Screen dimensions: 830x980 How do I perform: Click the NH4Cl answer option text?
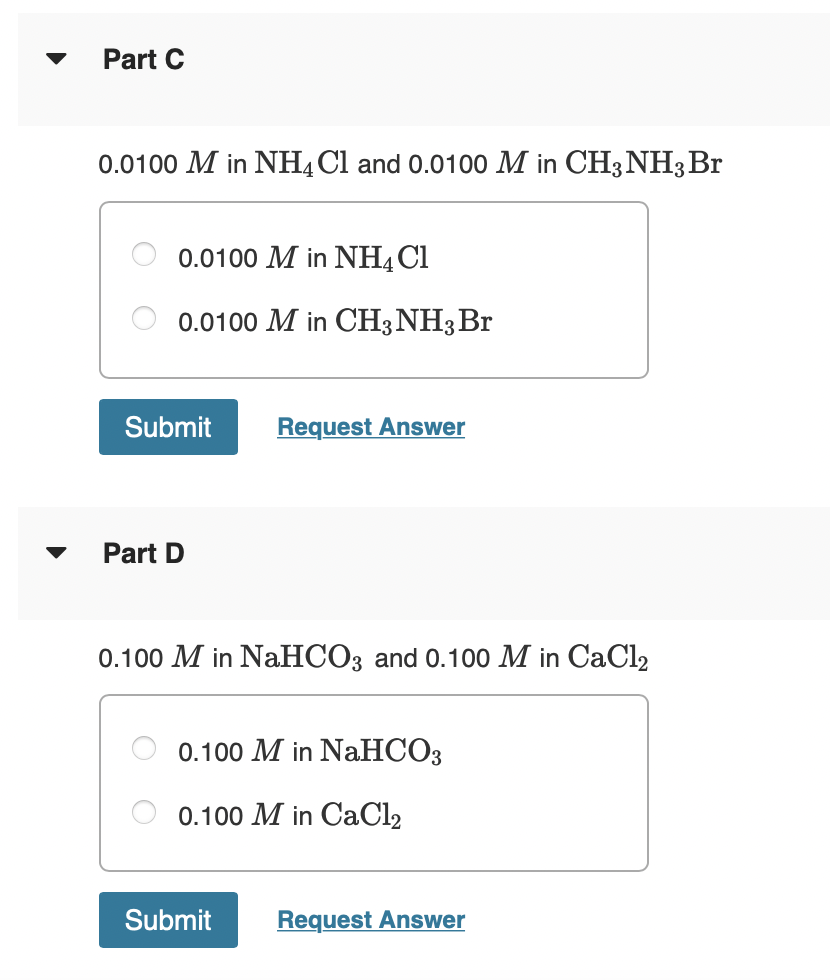click(302, 257)
